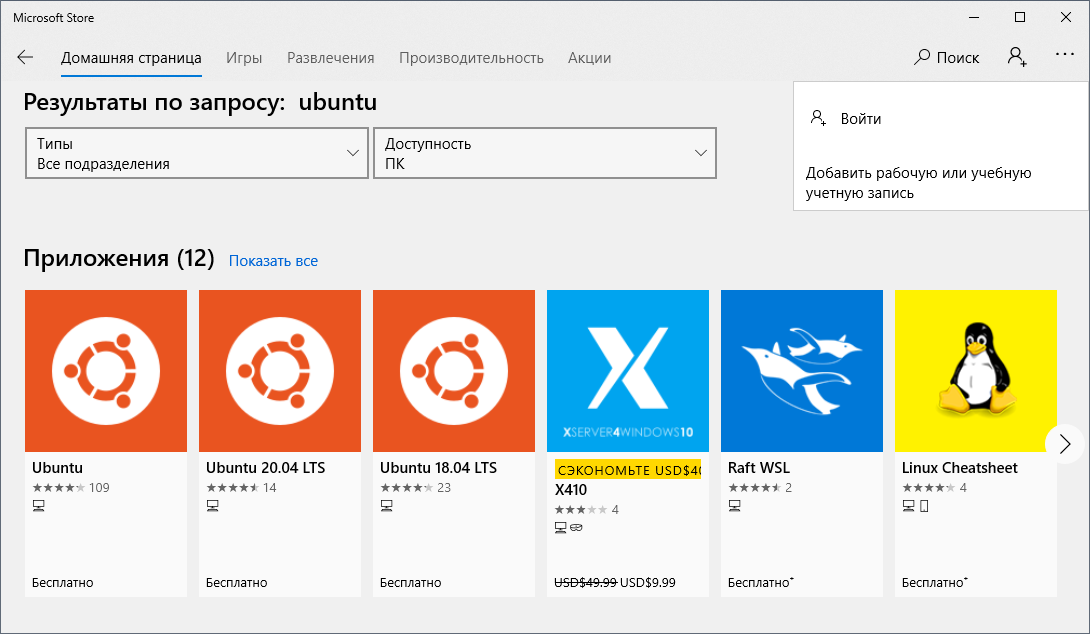Click the star rating of Linux Cheatsheet
Screen dimensions: 1090x634
click(929, 487)
